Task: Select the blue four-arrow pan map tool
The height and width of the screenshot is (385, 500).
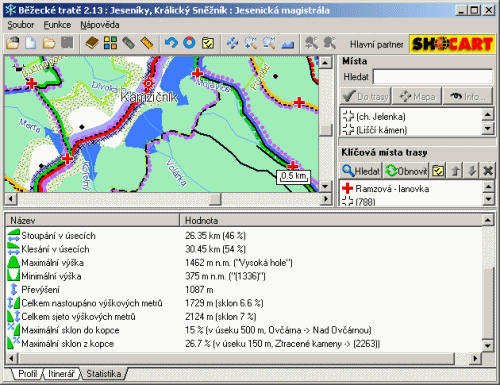Action: click(x=232, y=43)
